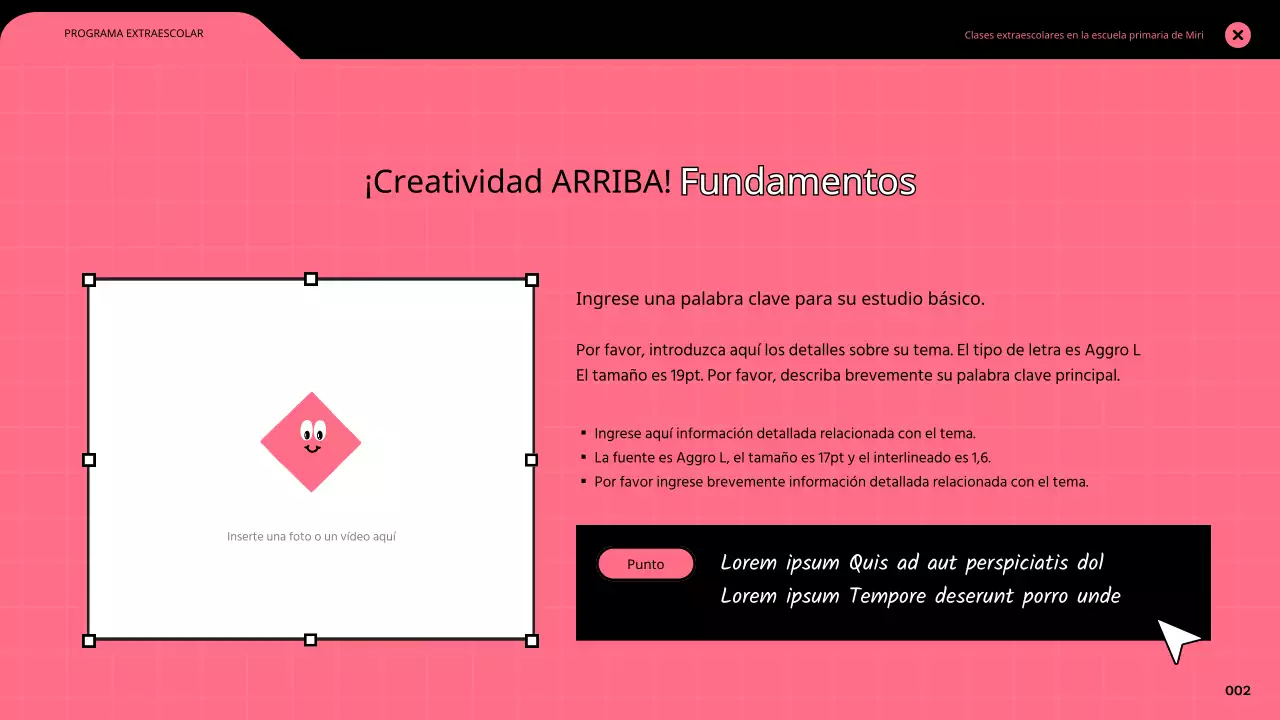Viewport: 1280px width, 720px height.
Task: Click the middle-right resize handle of placeholder
Action: tap(532, 460)
